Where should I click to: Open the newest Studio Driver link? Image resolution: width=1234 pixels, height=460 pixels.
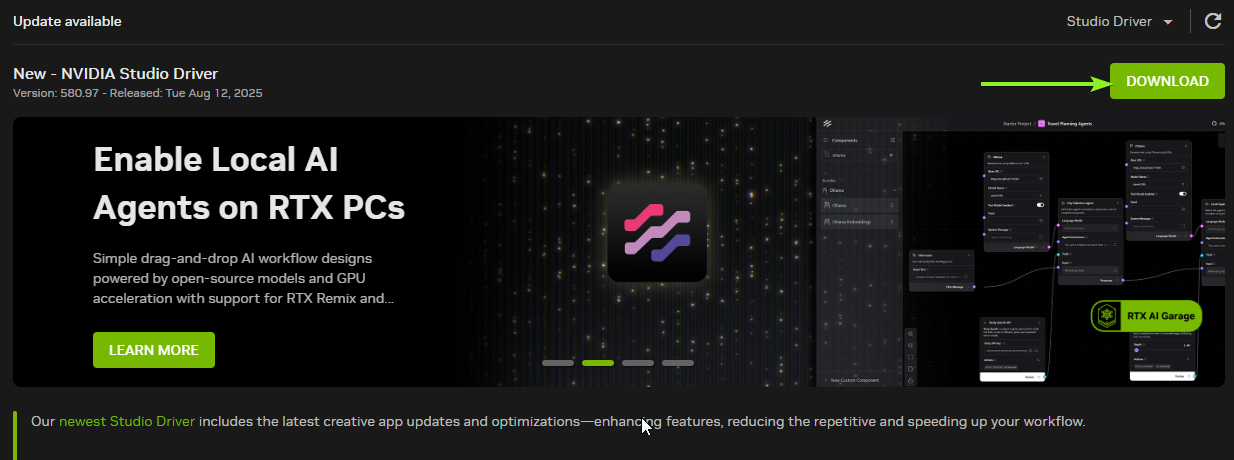point(128,421)
